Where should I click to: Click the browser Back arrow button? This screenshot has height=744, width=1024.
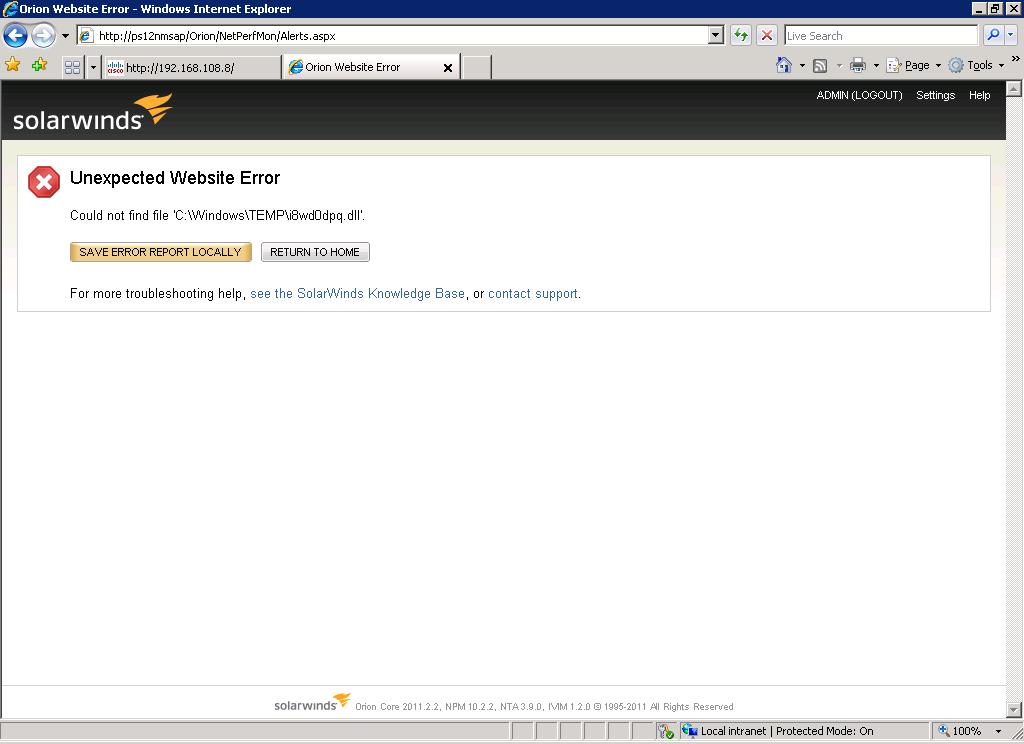click(16, 35)
